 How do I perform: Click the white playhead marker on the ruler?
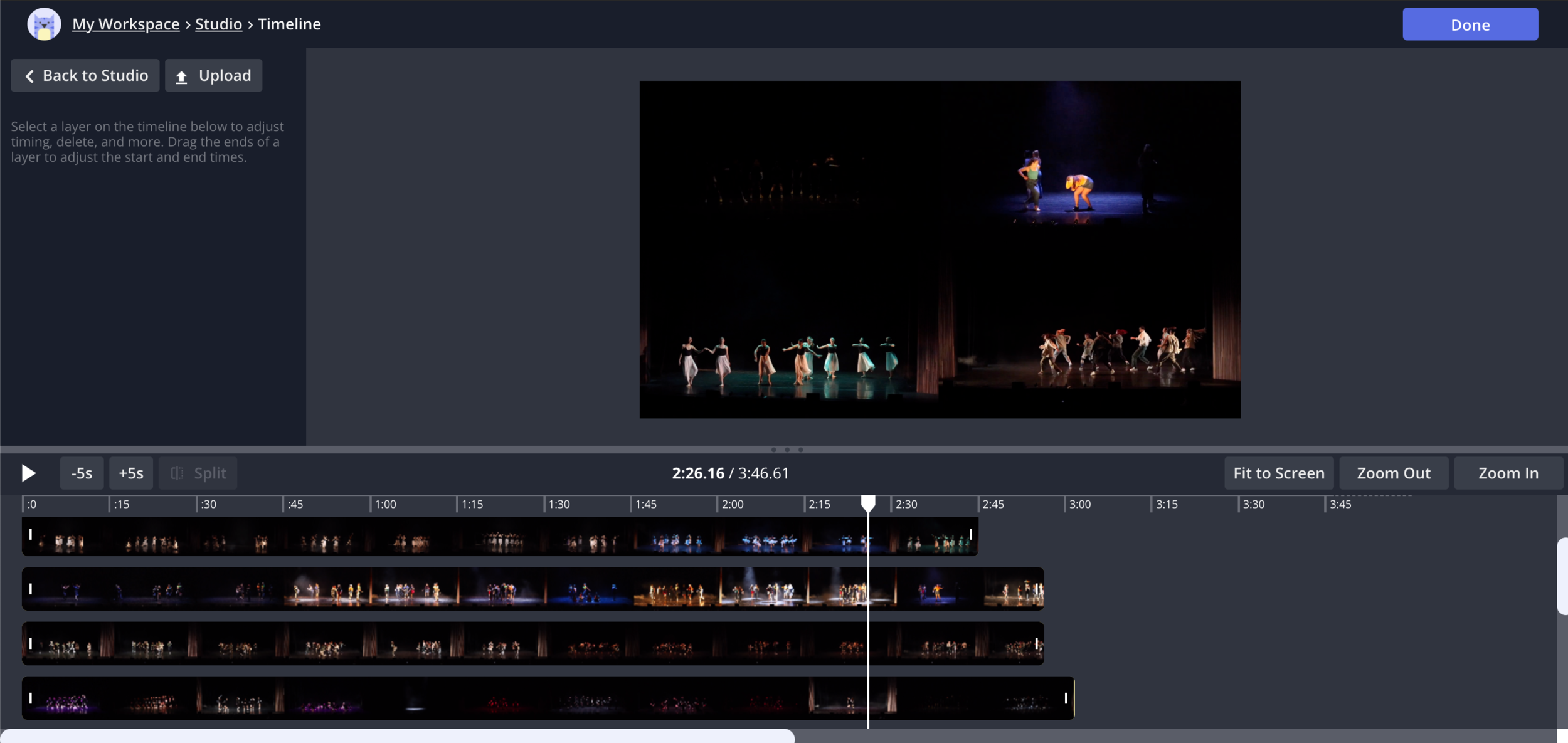pyautogui.click(x=867, y=502)
